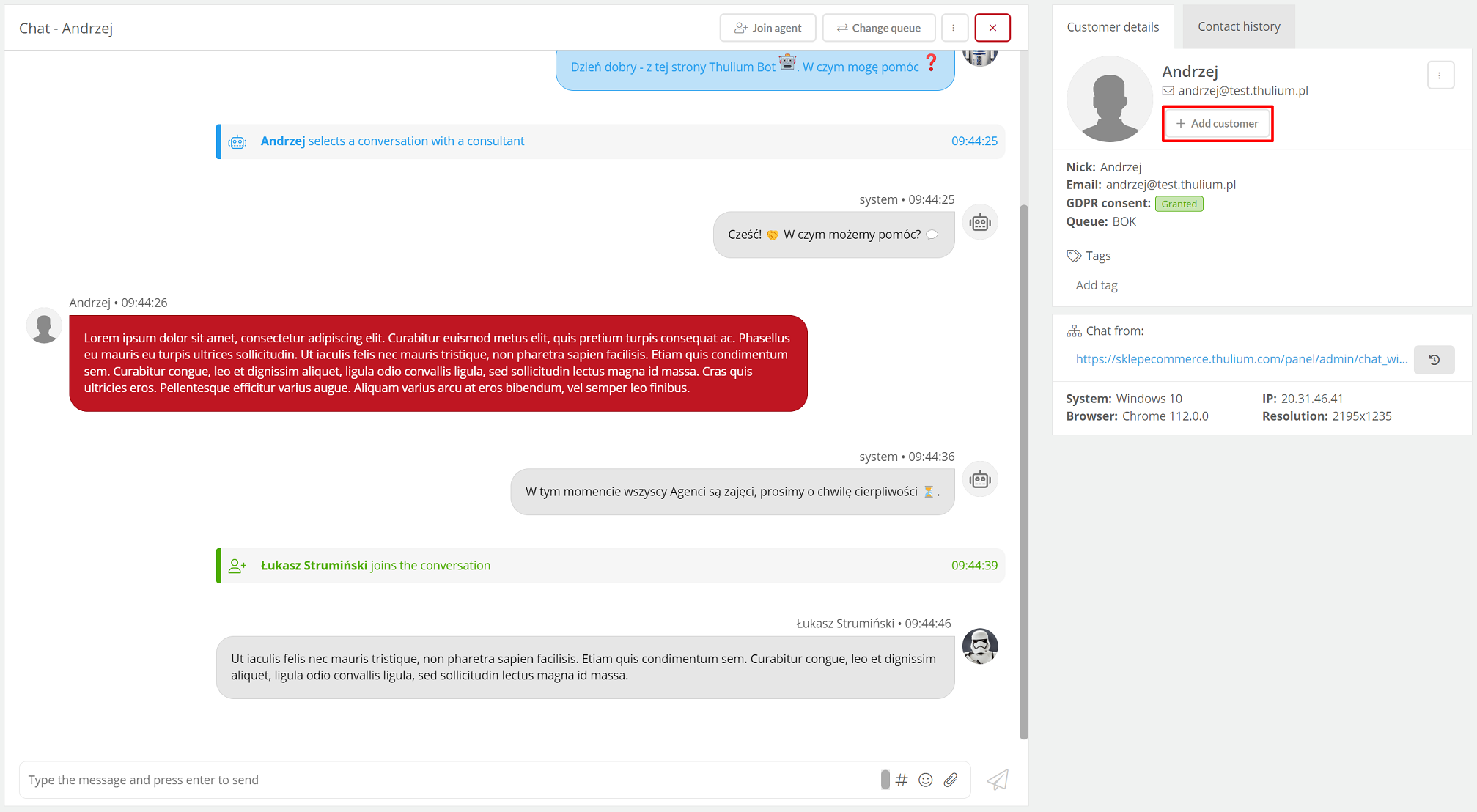
Task: Click the chat URL history refresh icon
Action: pyautogui.click(x=1434, y=360)
